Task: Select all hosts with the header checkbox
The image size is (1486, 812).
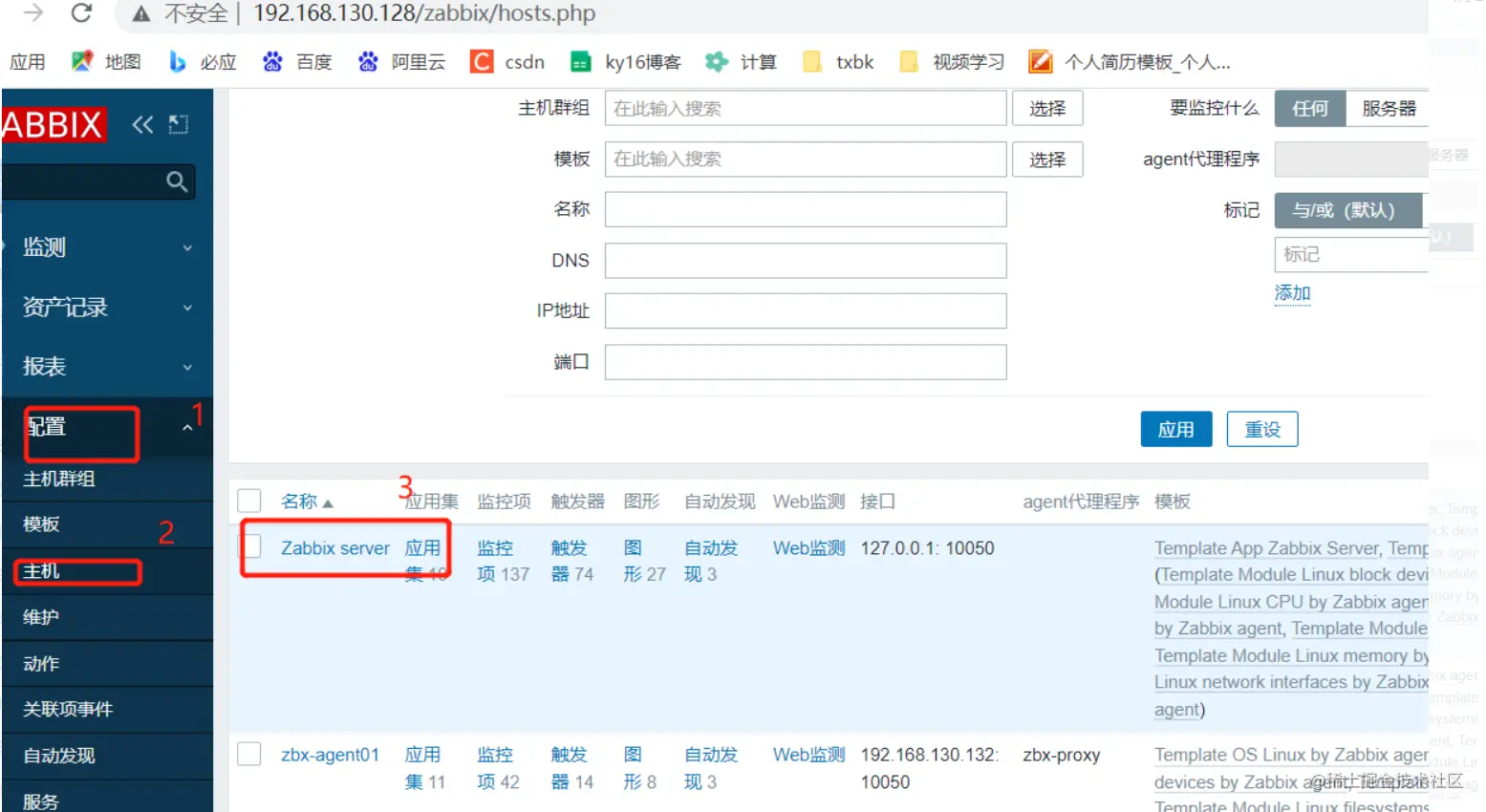Action: tap(248, 500)
